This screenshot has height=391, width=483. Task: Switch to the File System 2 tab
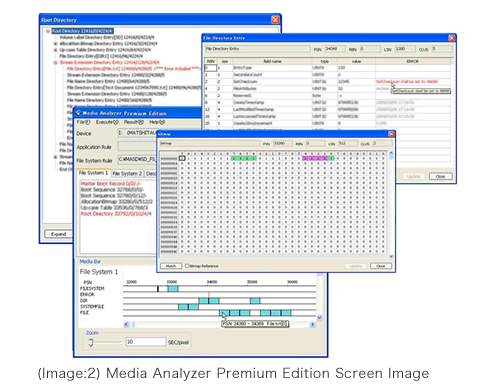[127, 174]
